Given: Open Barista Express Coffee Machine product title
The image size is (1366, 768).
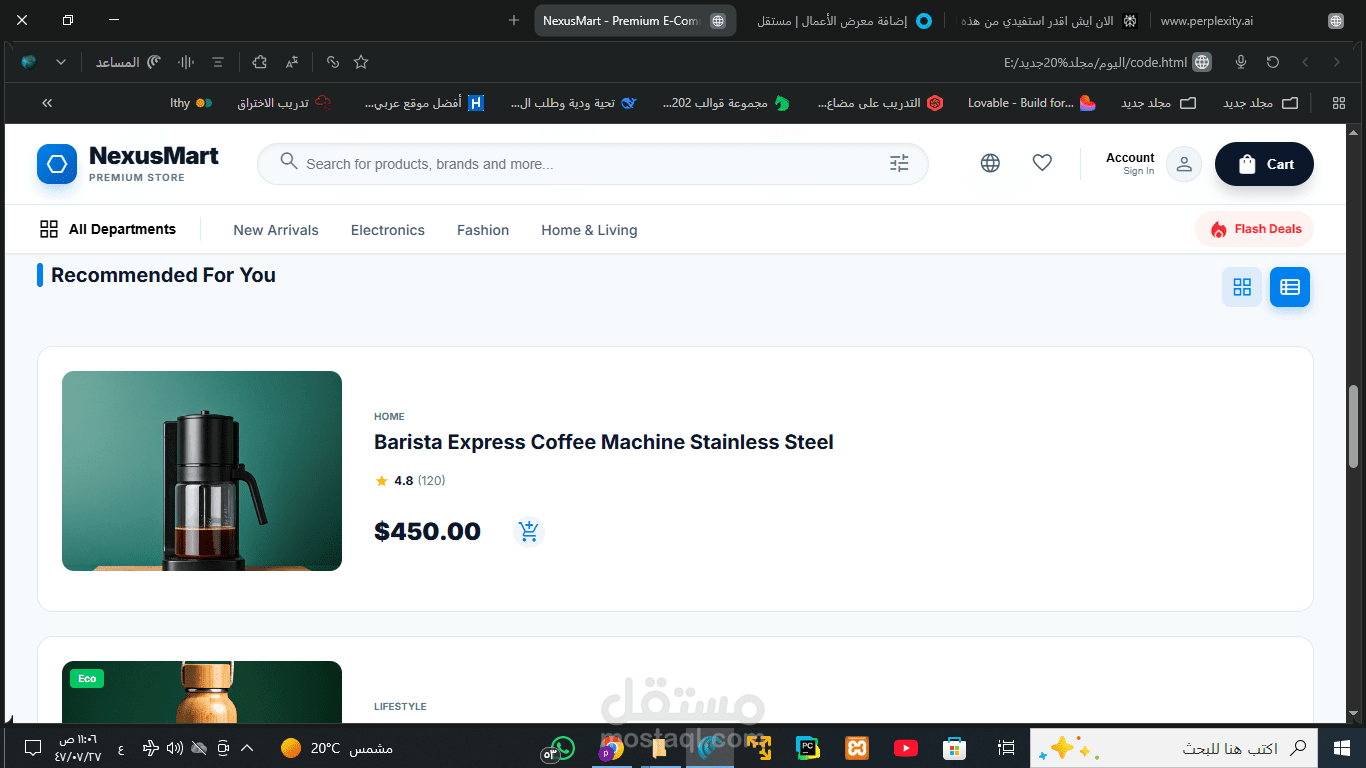Looking at the screenshot, I should click(604, 442).
